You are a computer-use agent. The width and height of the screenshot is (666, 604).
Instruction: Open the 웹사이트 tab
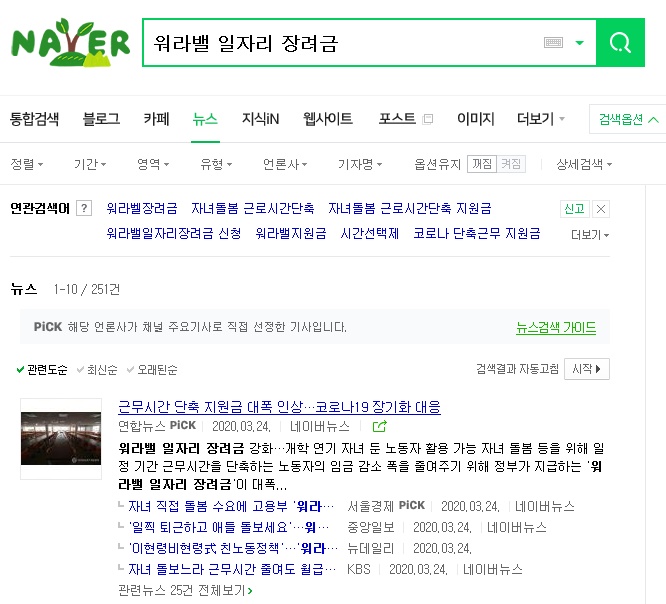327,119
